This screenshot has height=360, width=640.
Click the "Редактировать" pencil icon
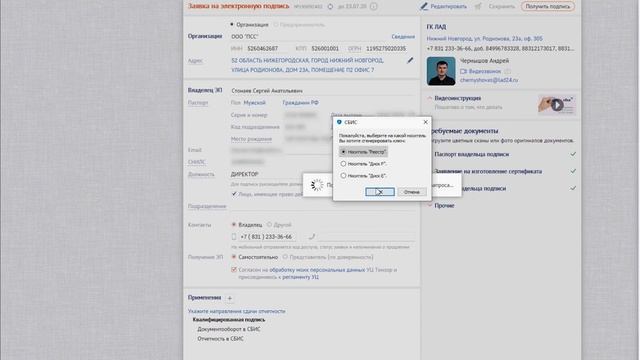point(424,7)
